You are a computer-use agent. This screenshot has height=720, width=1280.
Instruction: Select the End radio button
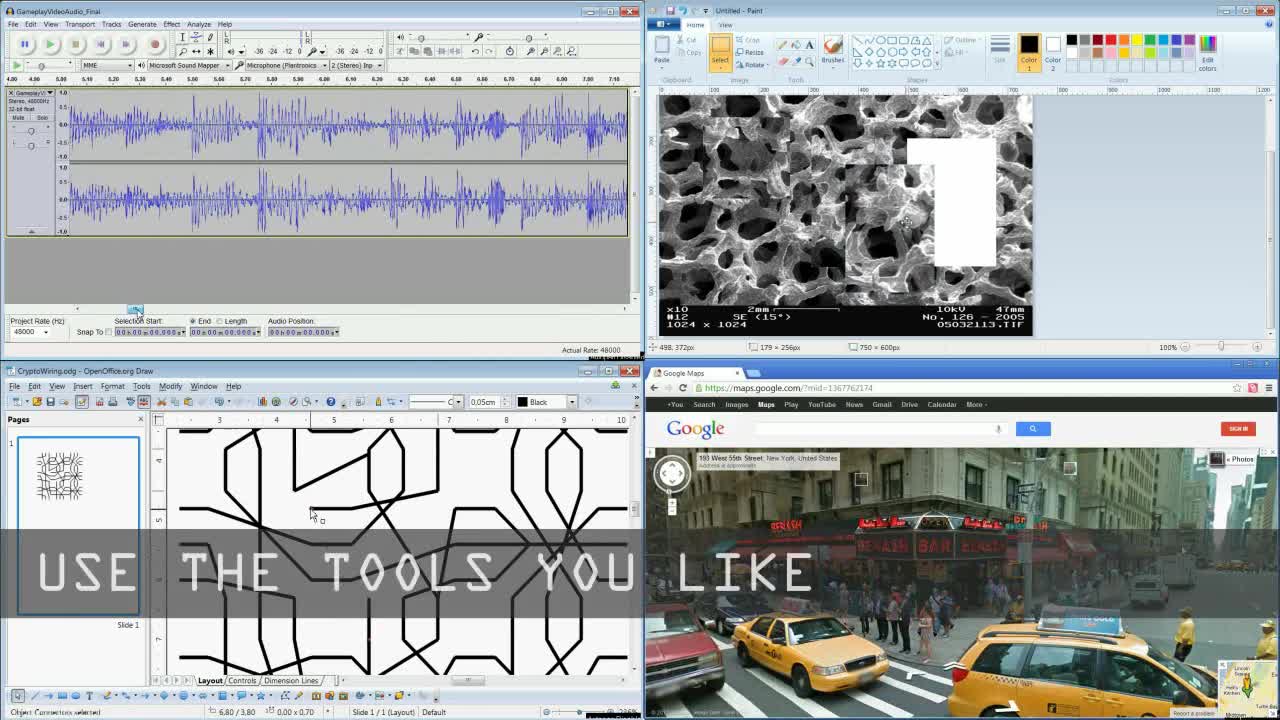[193, 321]
